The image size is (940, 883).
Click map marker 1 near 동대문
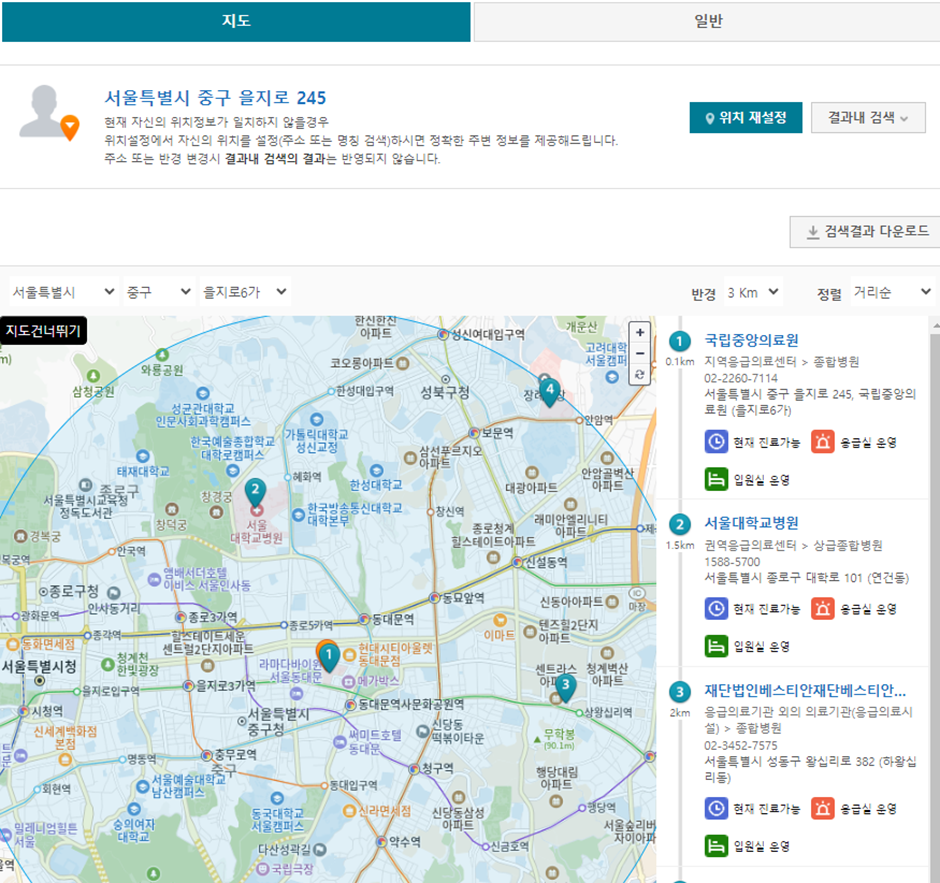click(x=329, y=657)
